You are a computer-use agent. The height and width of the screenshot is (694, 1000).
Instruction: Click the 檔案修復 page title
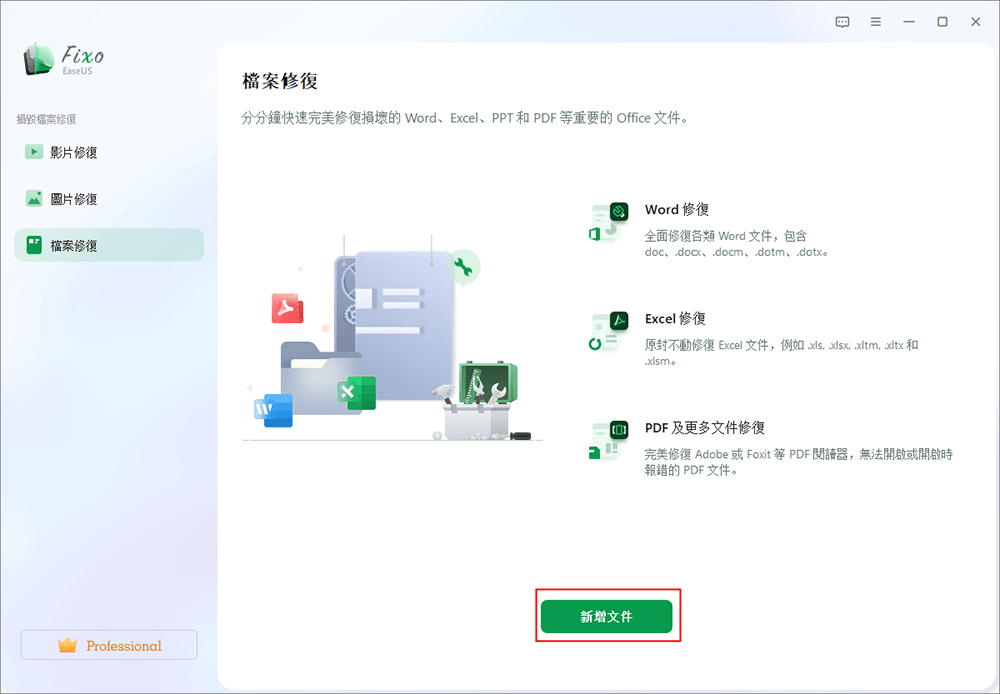coord(280,81)
